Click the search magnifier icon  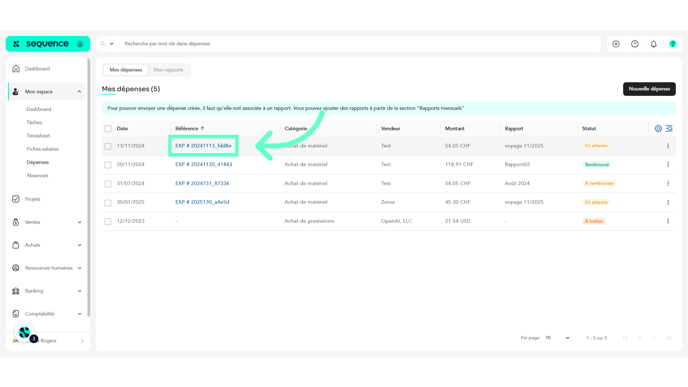[x=103, y=44]
